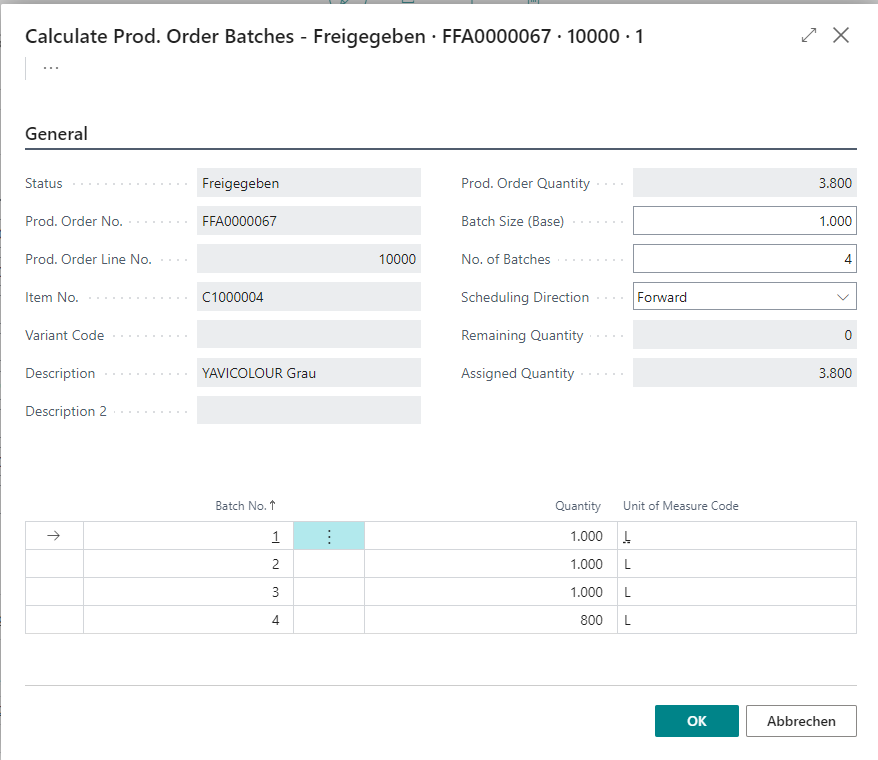Click Prod. Order Line No. value 10000

(x=309, y=259)
